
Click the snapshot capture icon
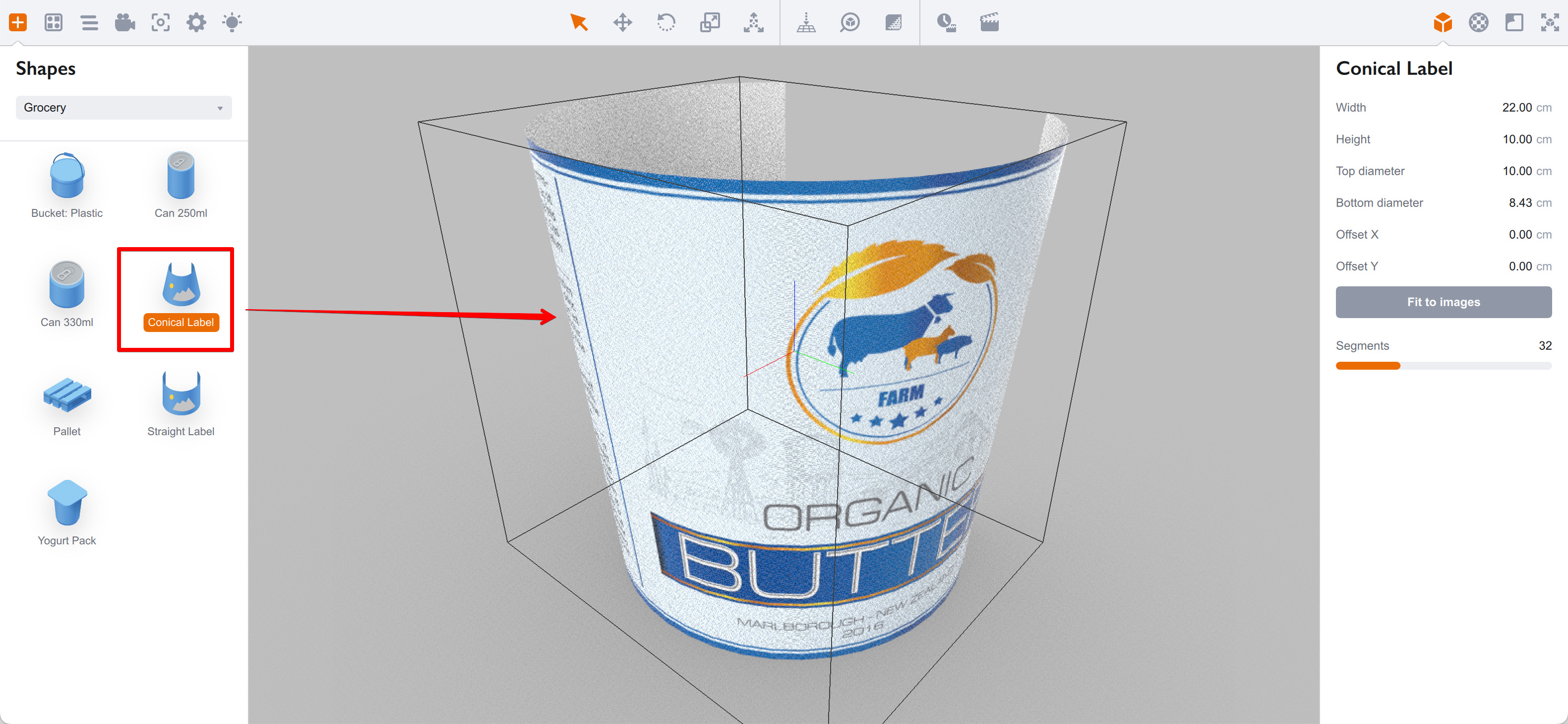[x=160, y=22]
